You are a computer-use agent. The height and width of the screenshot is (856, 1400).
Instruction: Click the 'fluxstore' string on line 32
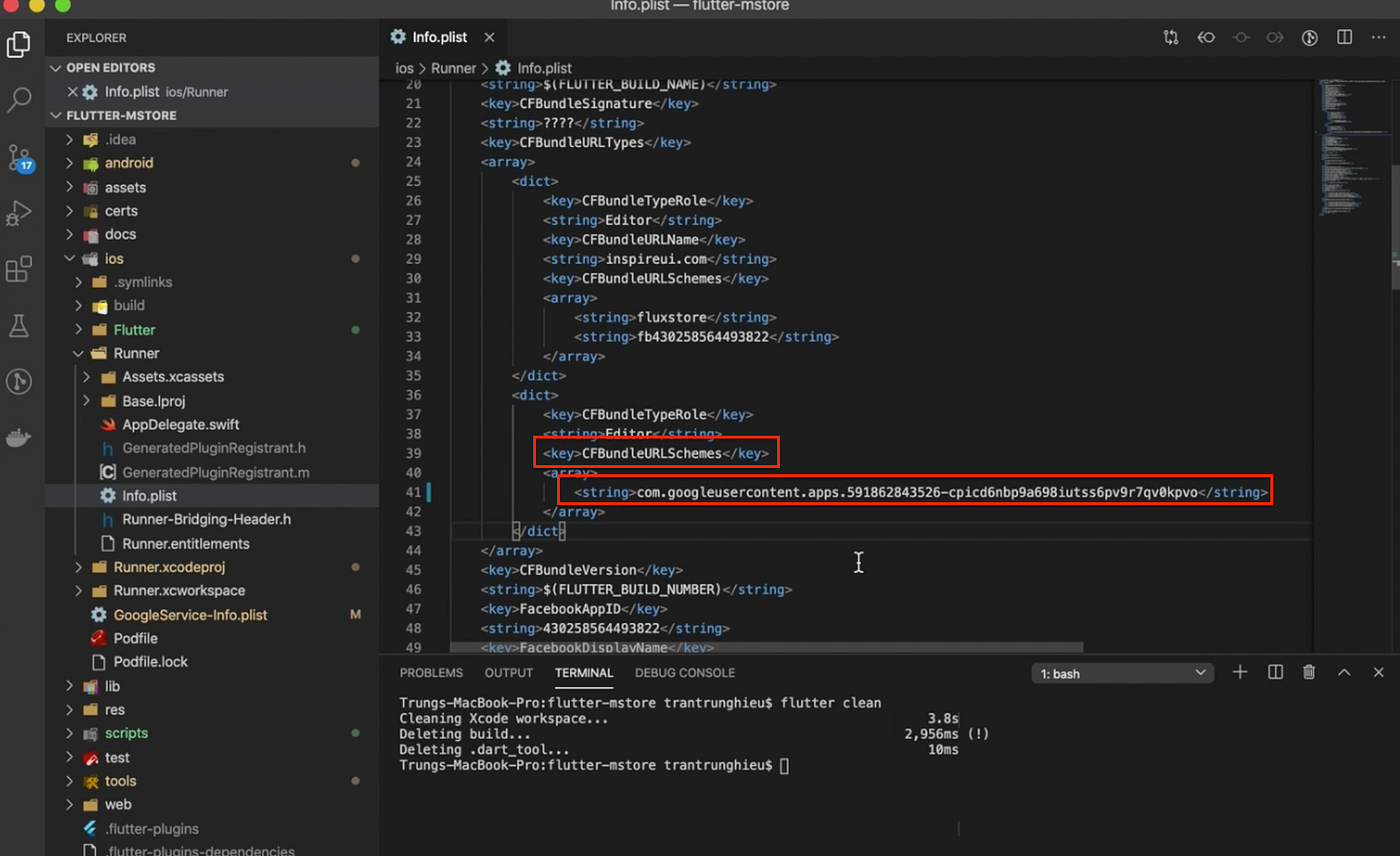pos(677,317)
